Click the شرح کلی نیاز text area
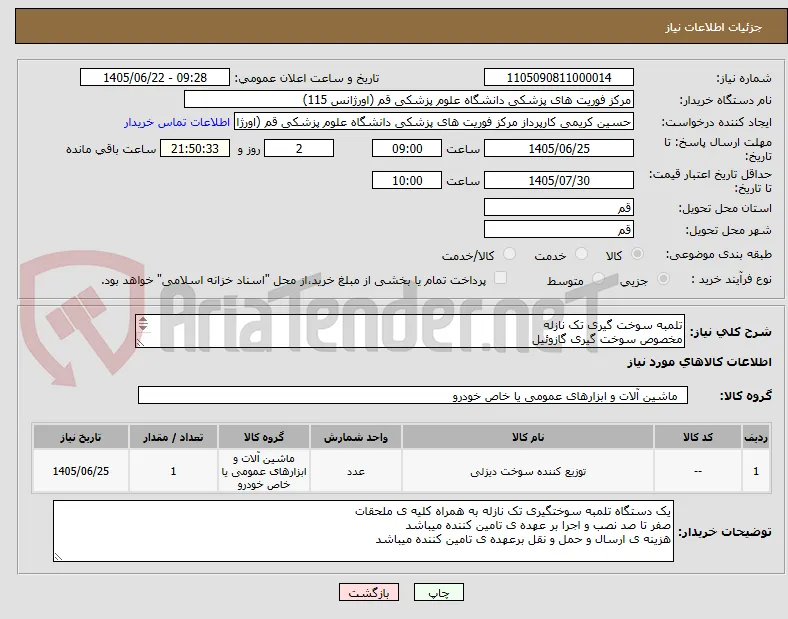The height and width of the screenshot is (619, 788). (x=410, y=331)
